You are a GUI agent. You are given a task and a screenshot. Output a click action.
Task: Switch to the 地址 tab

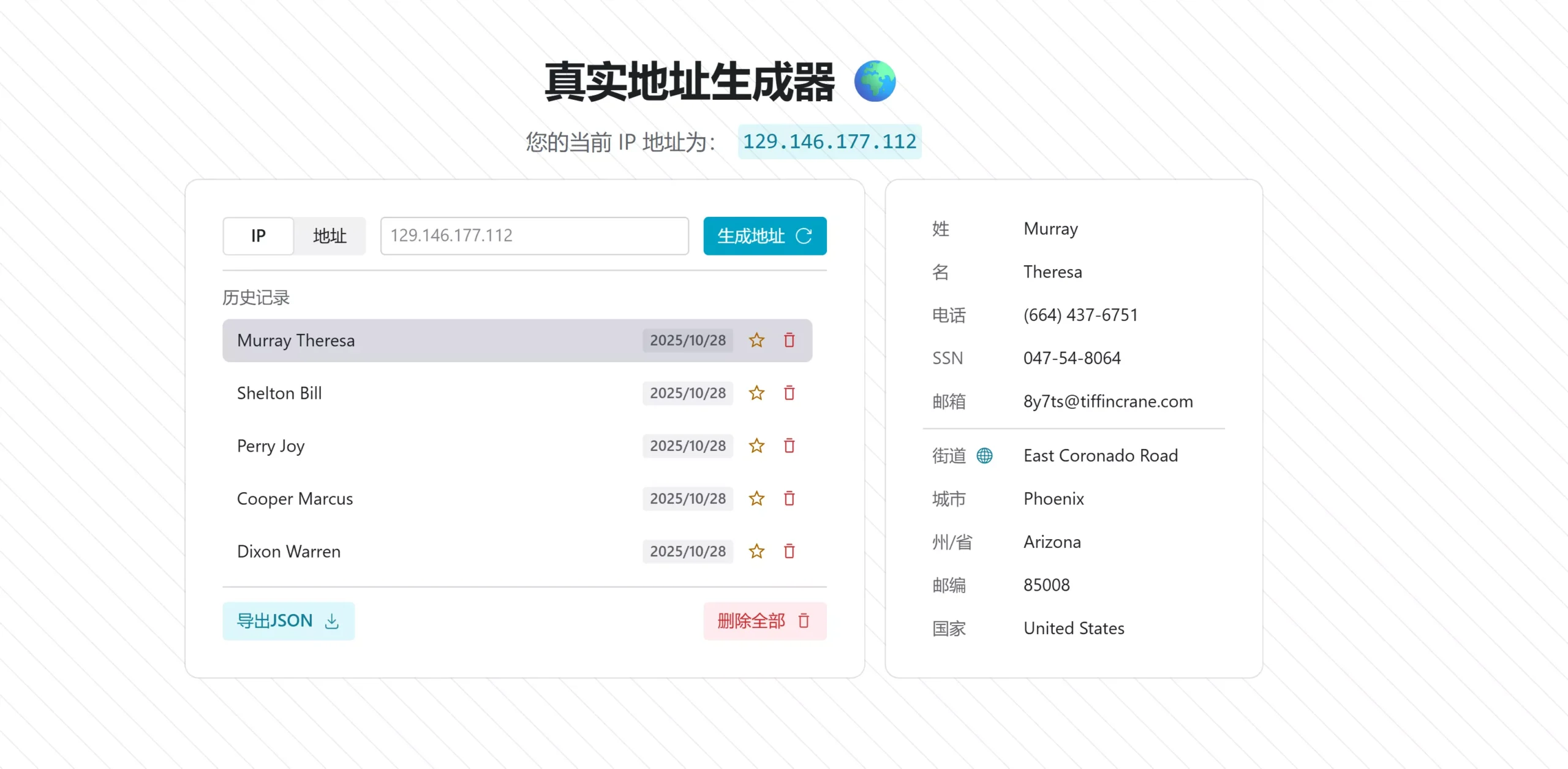pyautogui.click(x=330, y=236)
